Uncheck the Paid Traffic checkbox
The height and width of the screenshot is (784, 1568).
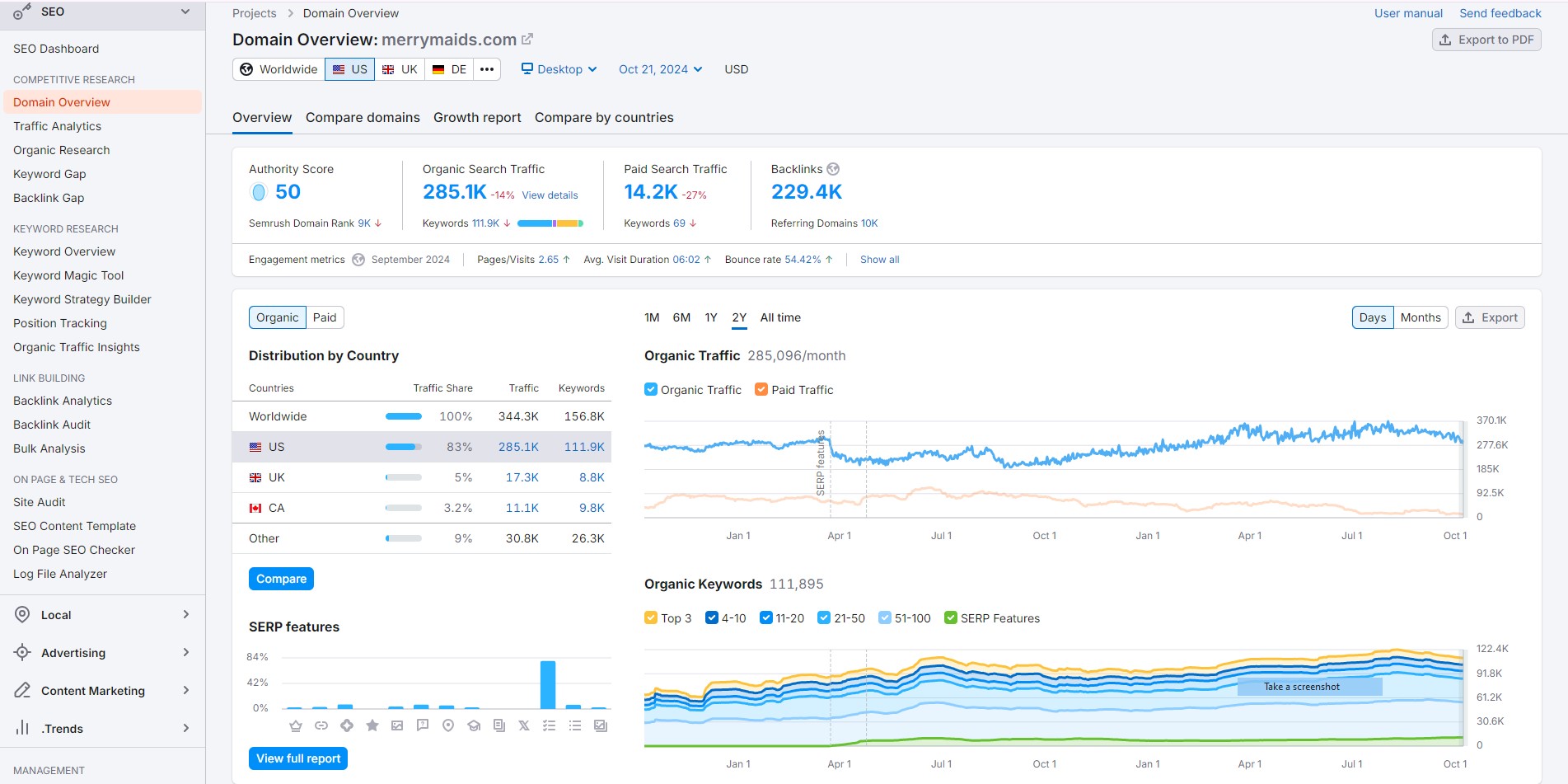[761, 389]
